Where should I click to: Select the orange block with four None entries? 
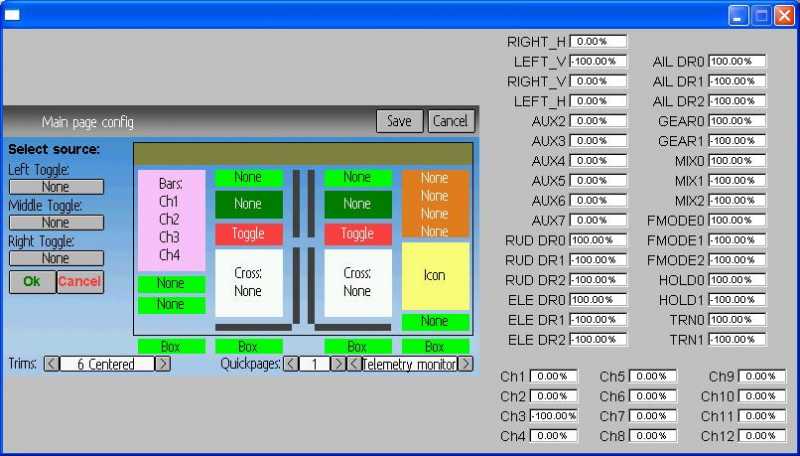tap(435, 204)
